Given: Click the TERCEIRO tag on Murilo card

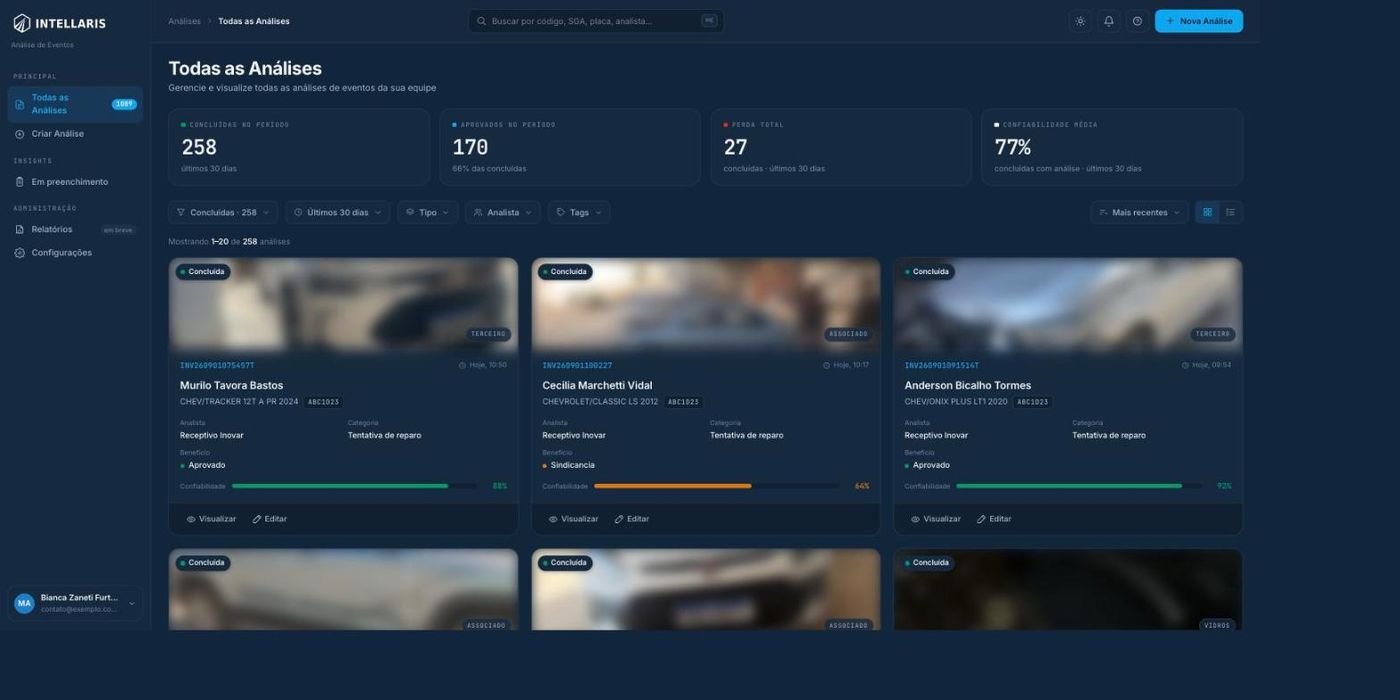Looking at the screenshot, I should tap(489, 334).
